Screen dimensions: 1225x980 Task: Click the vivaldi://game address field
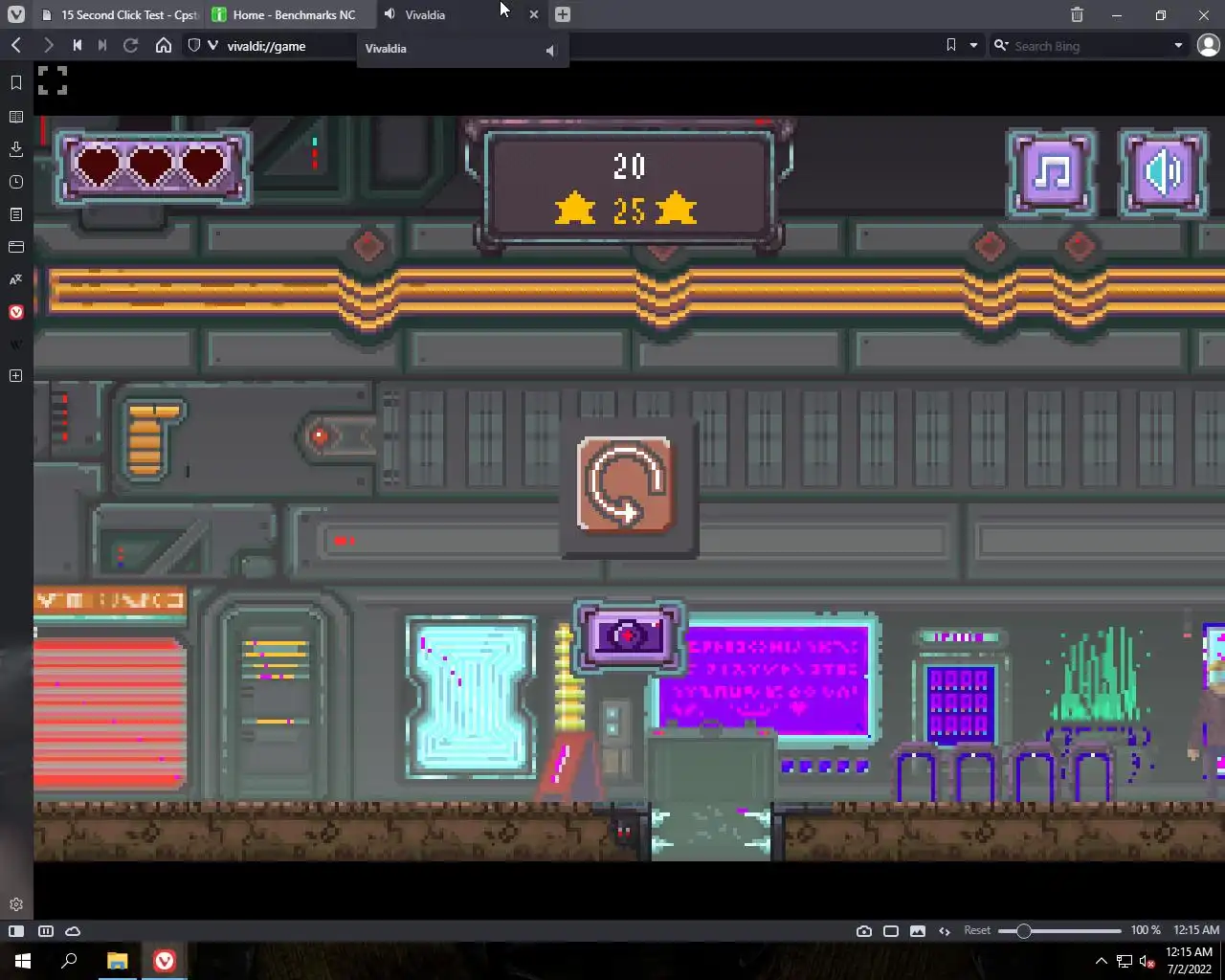(x=267, y=46)
